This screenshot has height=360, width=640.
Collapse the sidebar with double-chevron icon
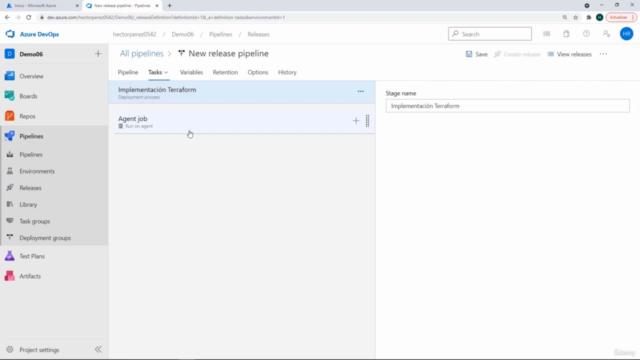click(98, 349)
